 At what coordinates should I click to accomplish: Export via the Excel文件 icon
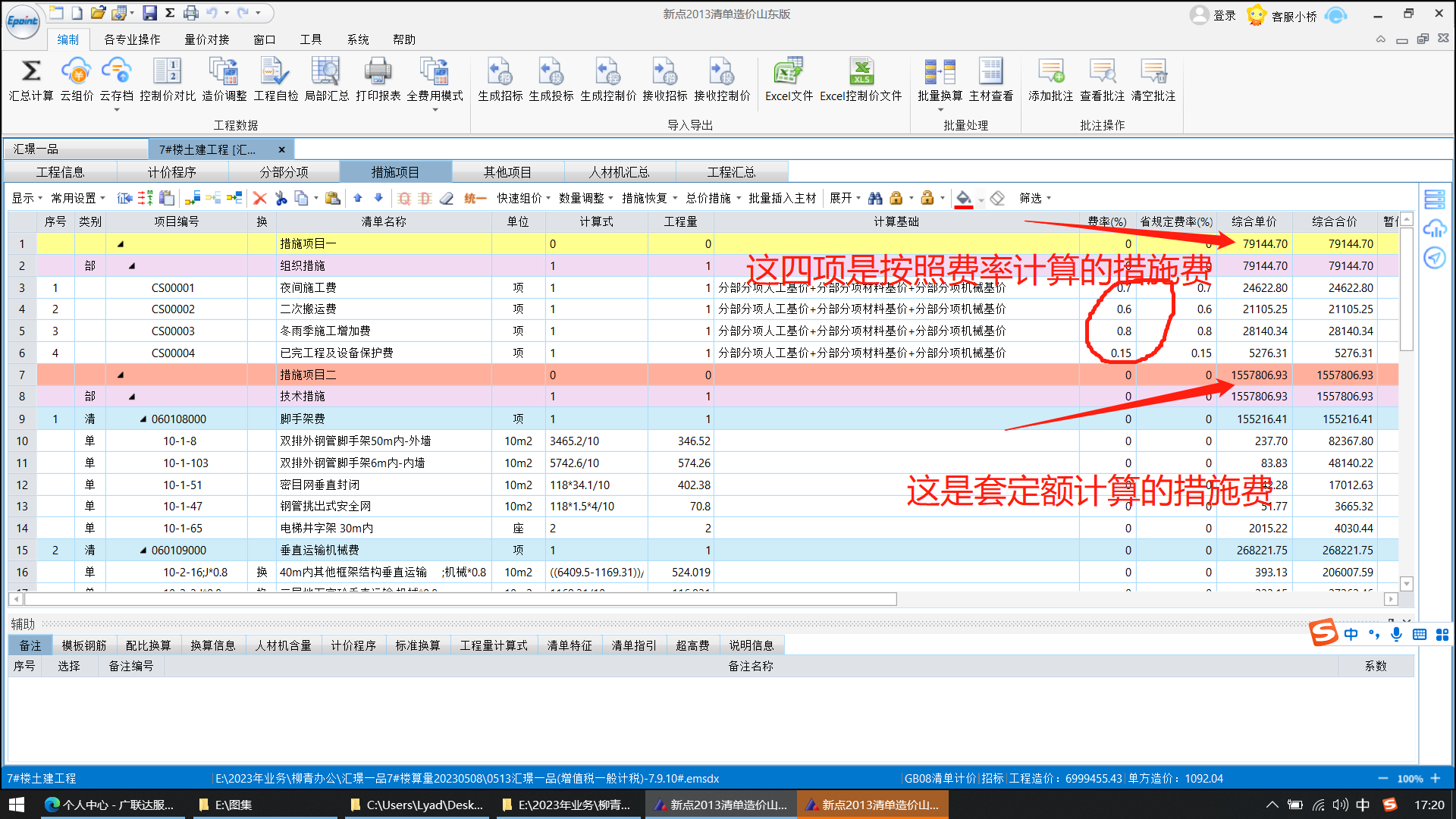[789, 72]
